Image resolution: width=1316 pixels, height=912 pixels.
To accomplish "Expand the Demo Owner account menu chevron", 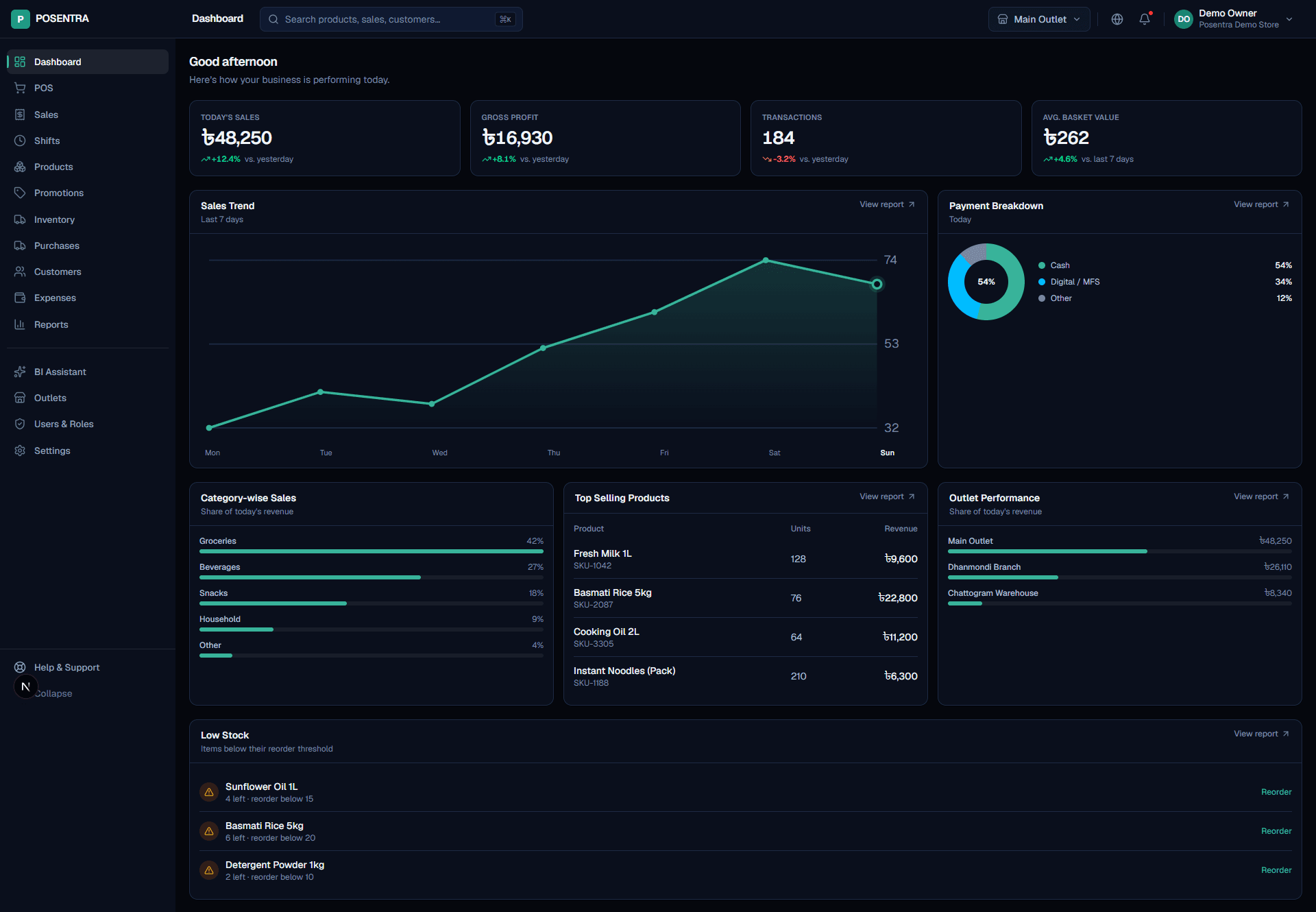I will coord(1289,19).
